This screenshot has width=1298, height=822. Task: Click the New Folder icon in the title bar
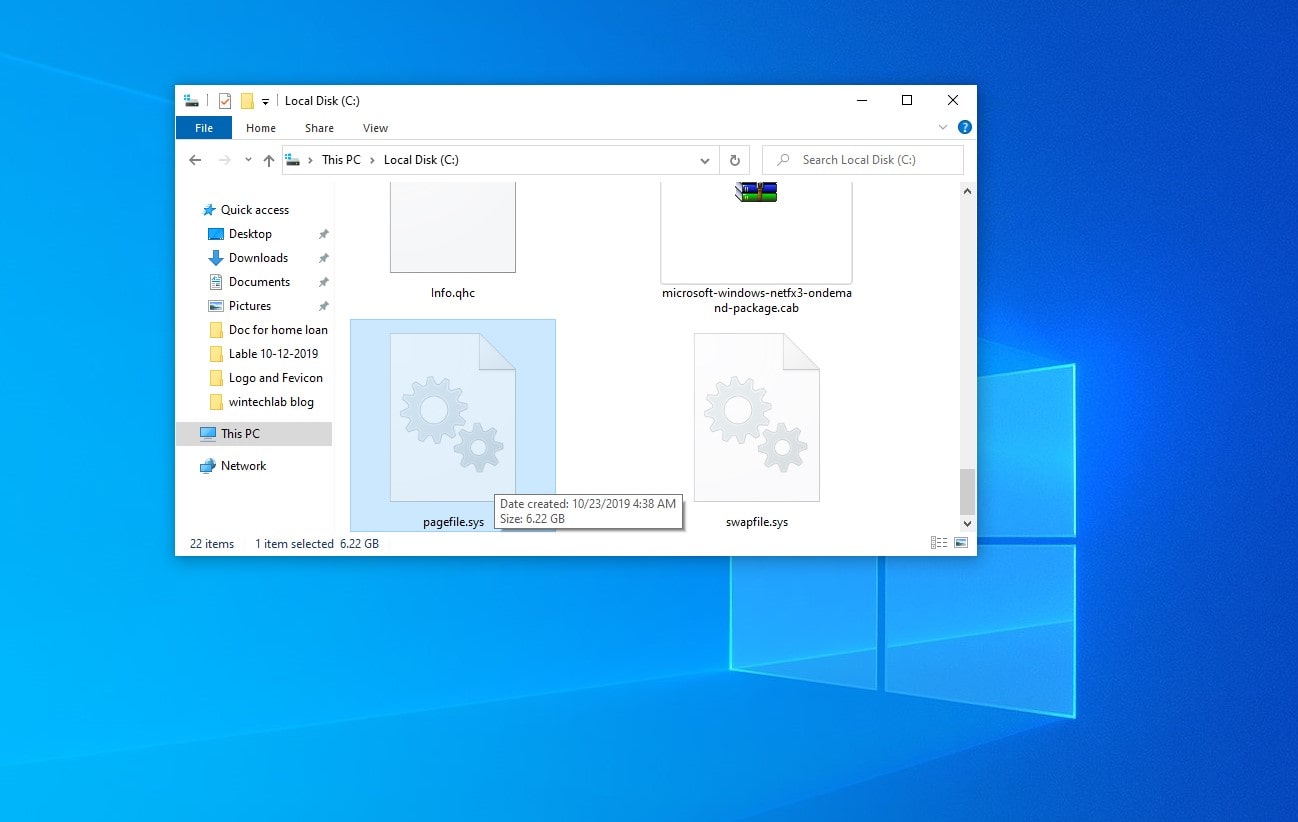pyautogui.click(x=246, y=100)
